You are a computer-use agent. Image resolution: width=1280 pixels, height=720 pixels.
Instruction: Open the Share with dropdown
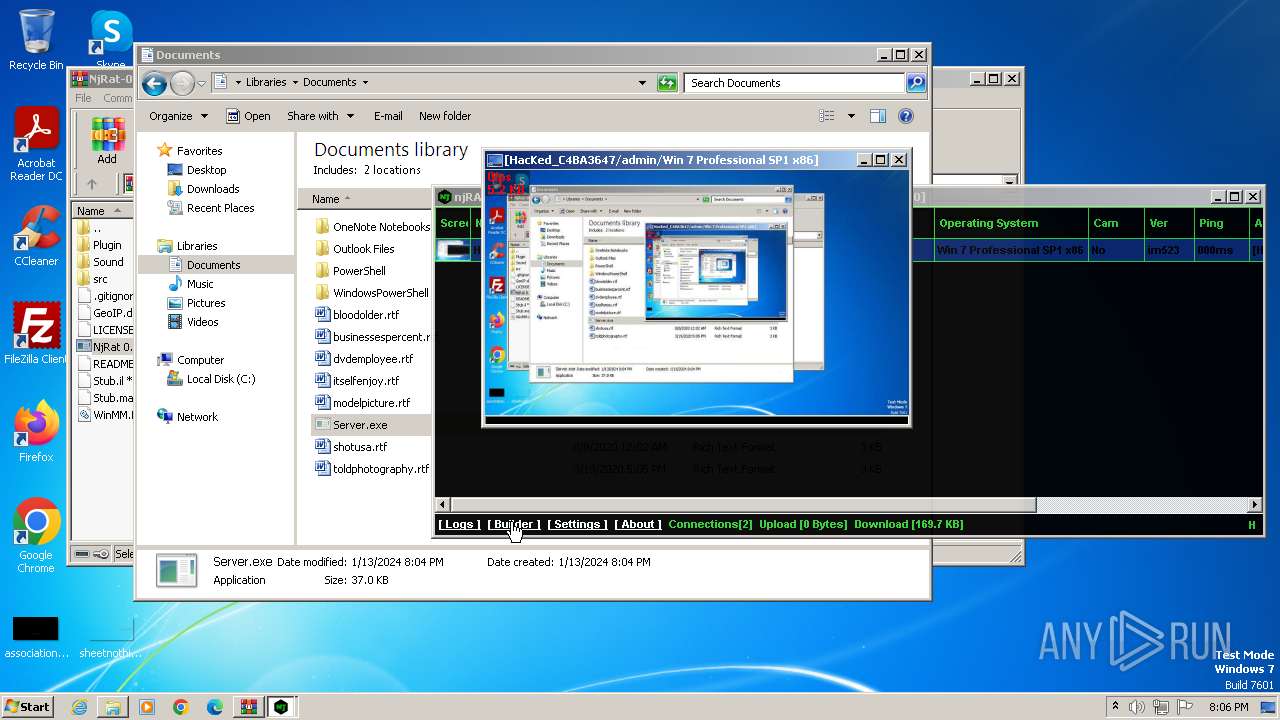[320, 116]
